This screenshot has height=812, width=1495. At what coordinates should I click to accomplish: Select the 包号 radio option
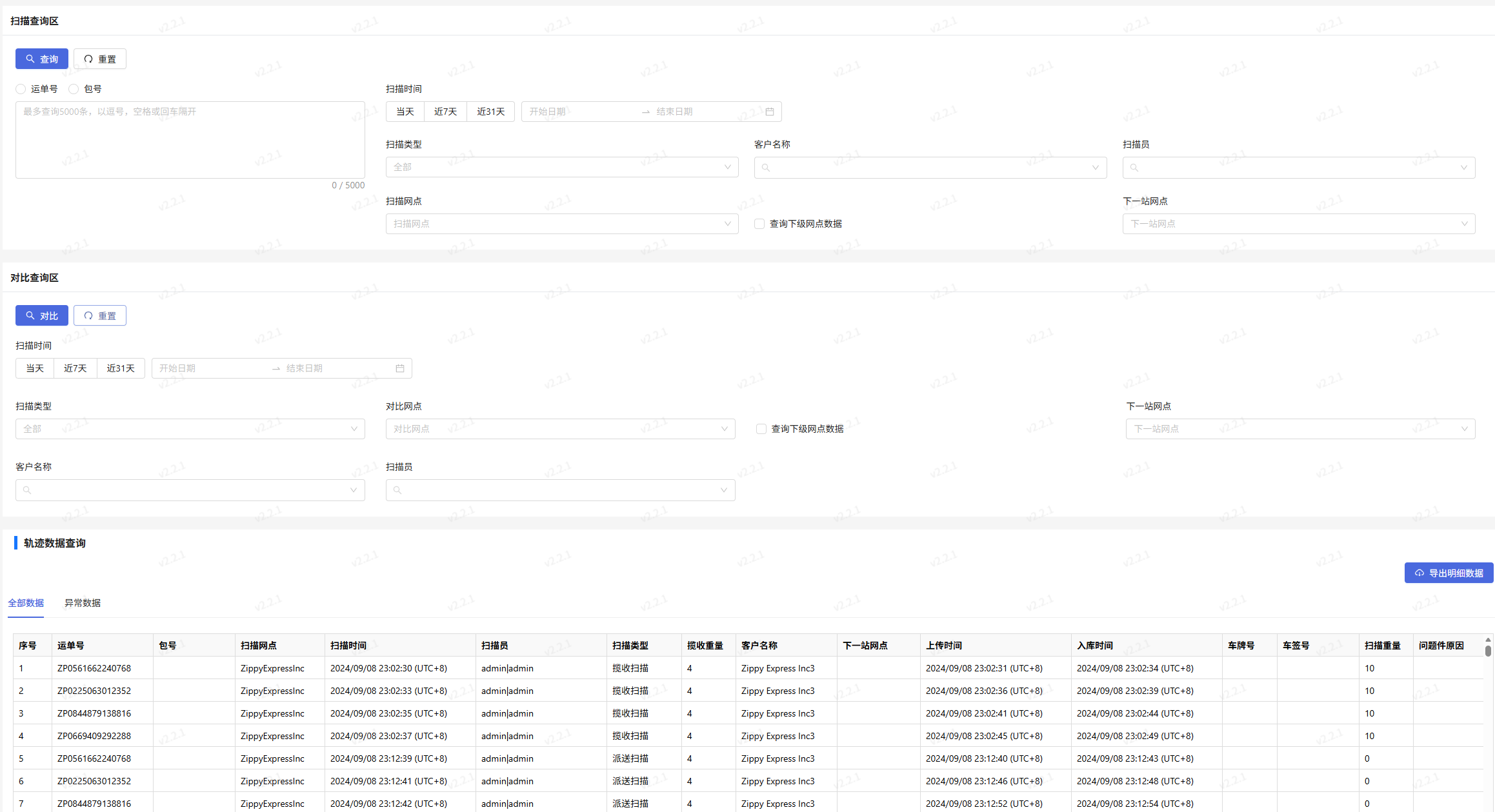[x=74, y=89]
